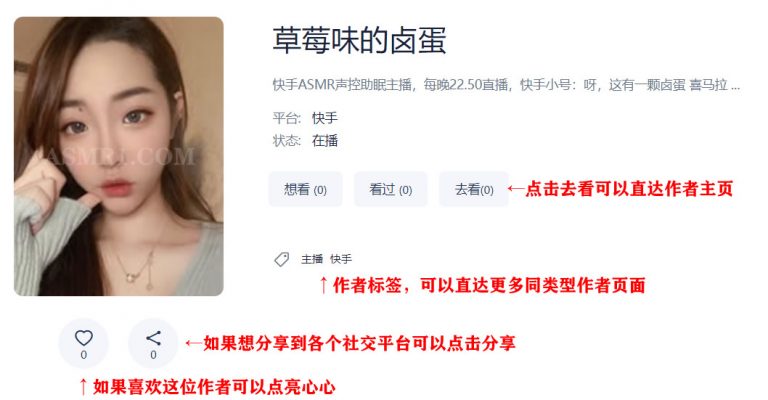
Task: Click the share count under share icon
Action: coord(153,354)
